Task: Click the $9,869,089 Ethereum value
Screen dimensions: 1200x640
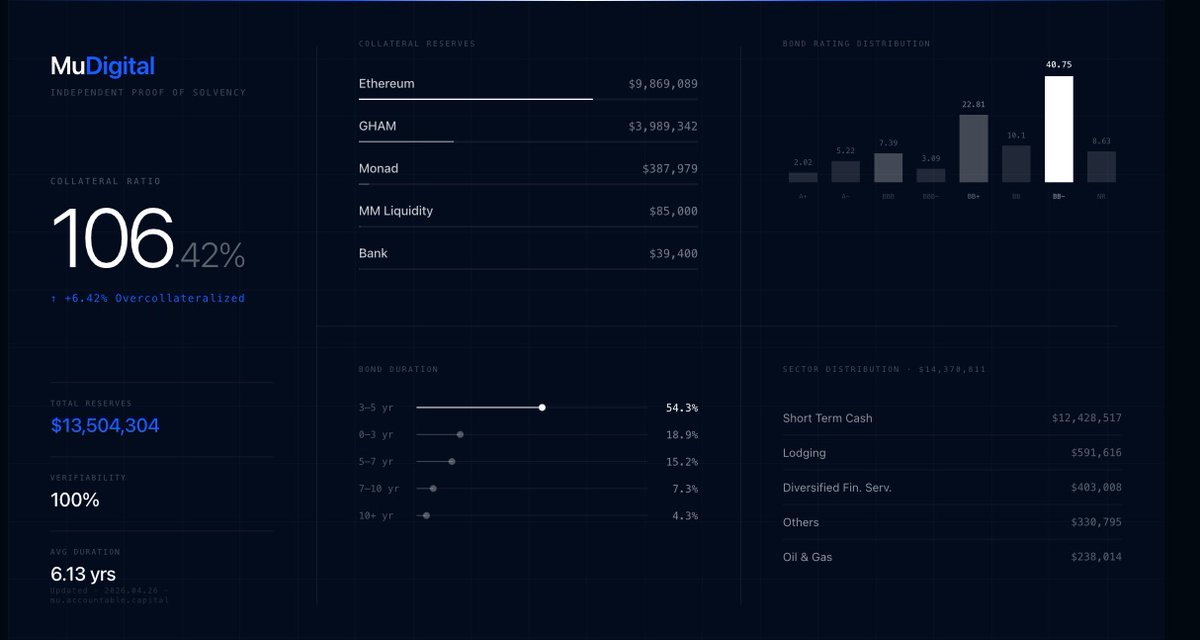Action: pos(663,84)
